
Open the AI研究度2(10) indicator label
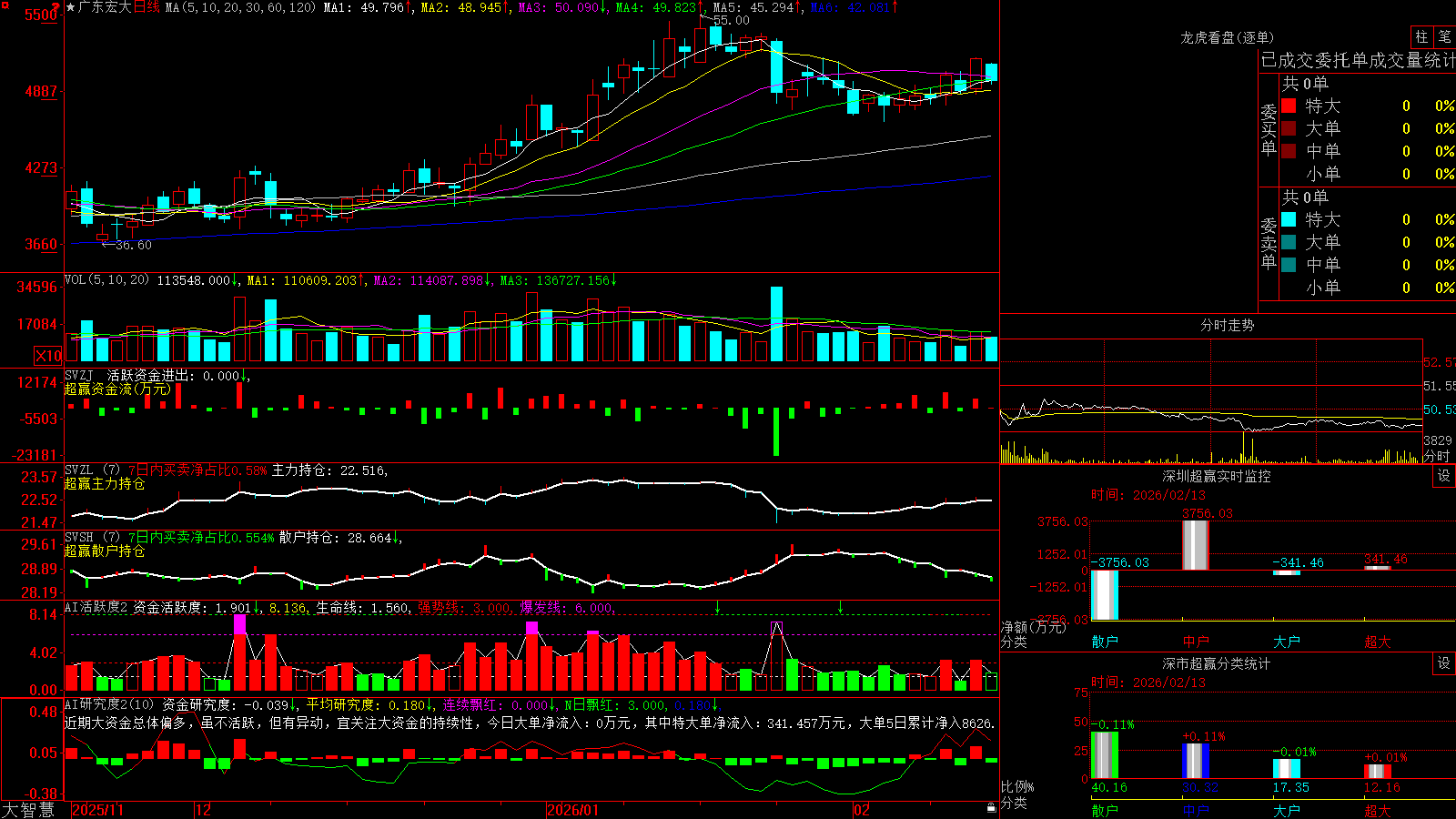[x=109, y=704]
